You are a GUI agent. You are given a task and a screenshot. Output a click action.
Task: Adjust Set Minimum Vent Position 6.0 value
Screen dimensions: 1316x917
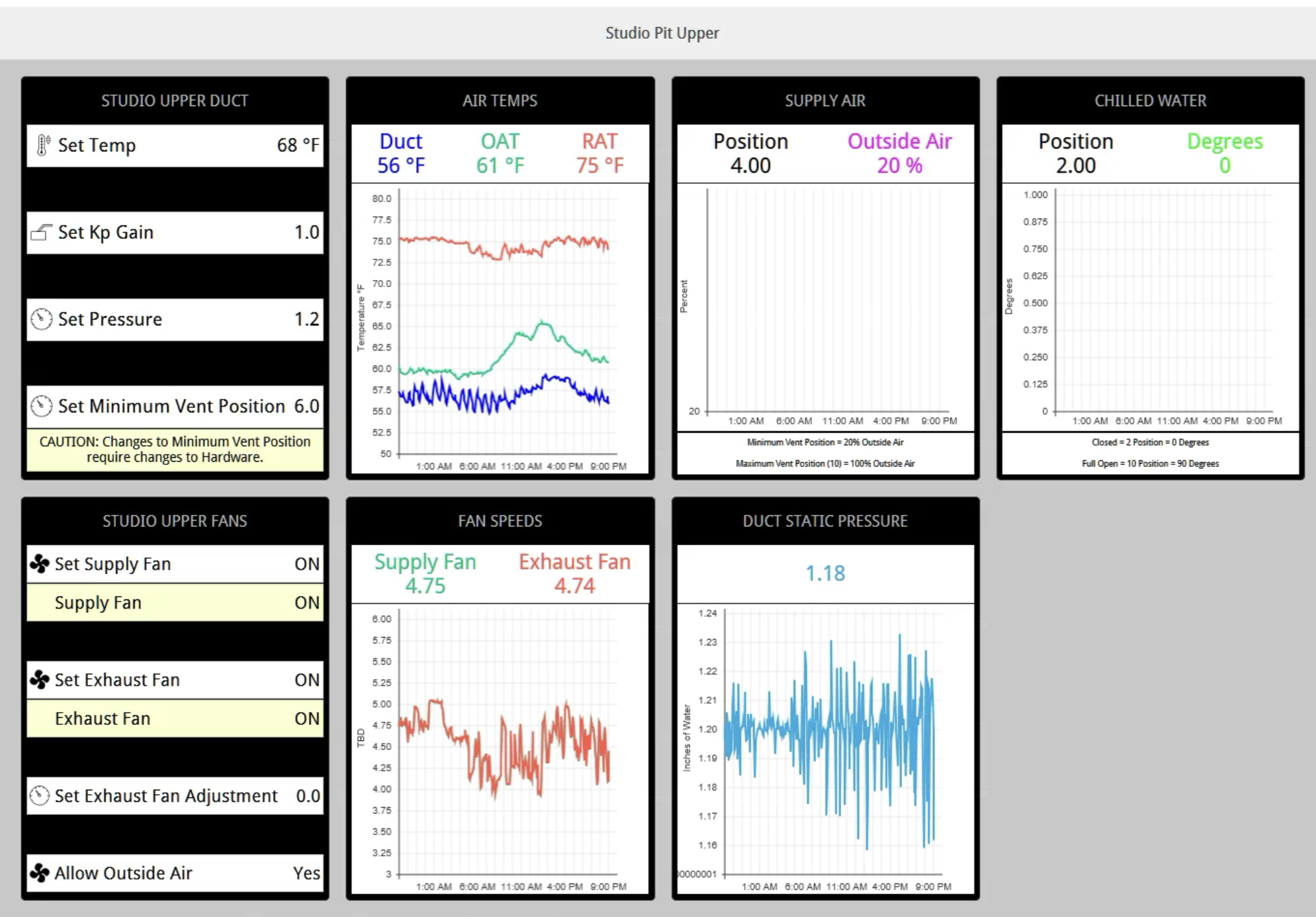[307, 406]
